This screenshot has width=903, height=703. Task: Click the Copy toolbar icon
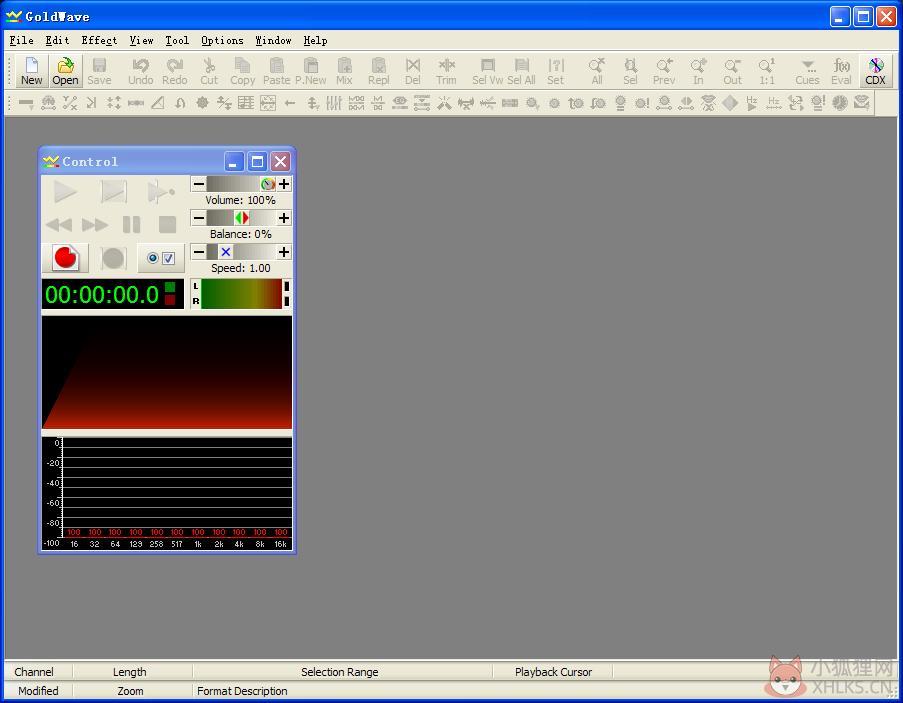(242, 71)
